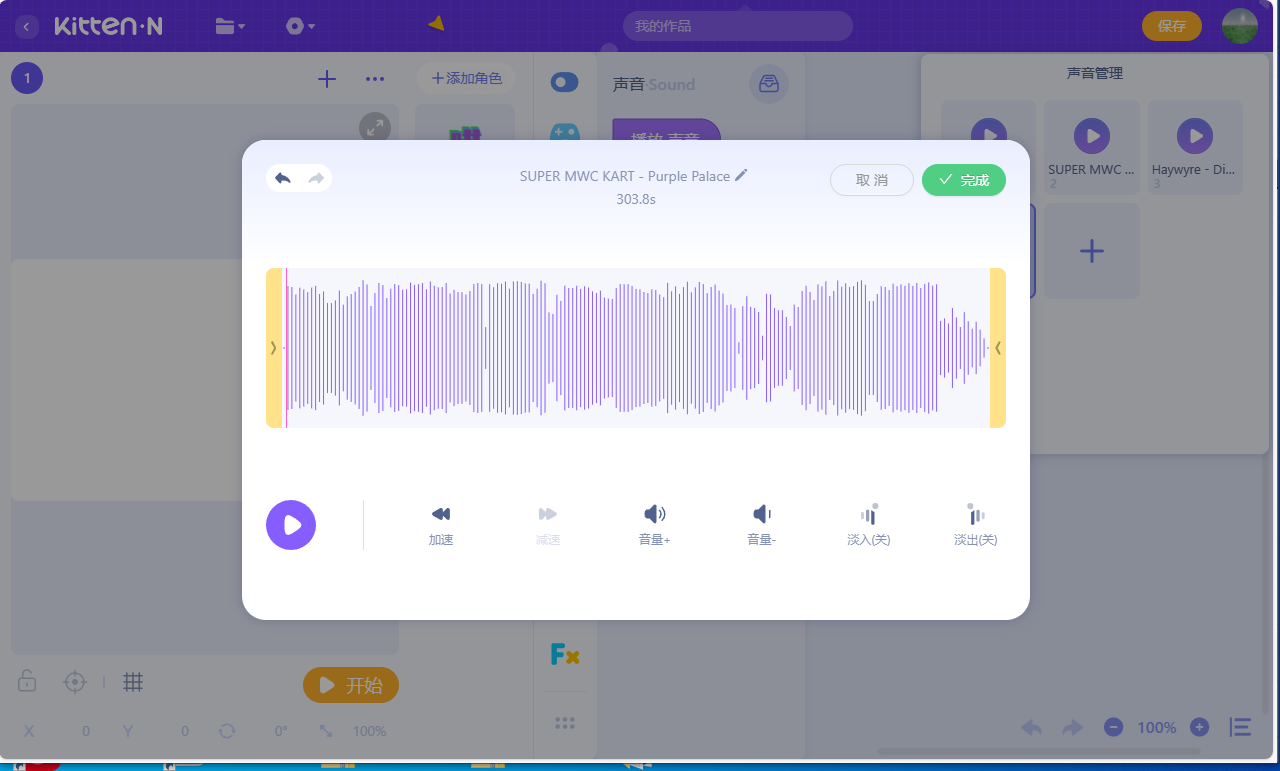
Task: Confirm the edit with 完成
Action: [x=964, y=180]
